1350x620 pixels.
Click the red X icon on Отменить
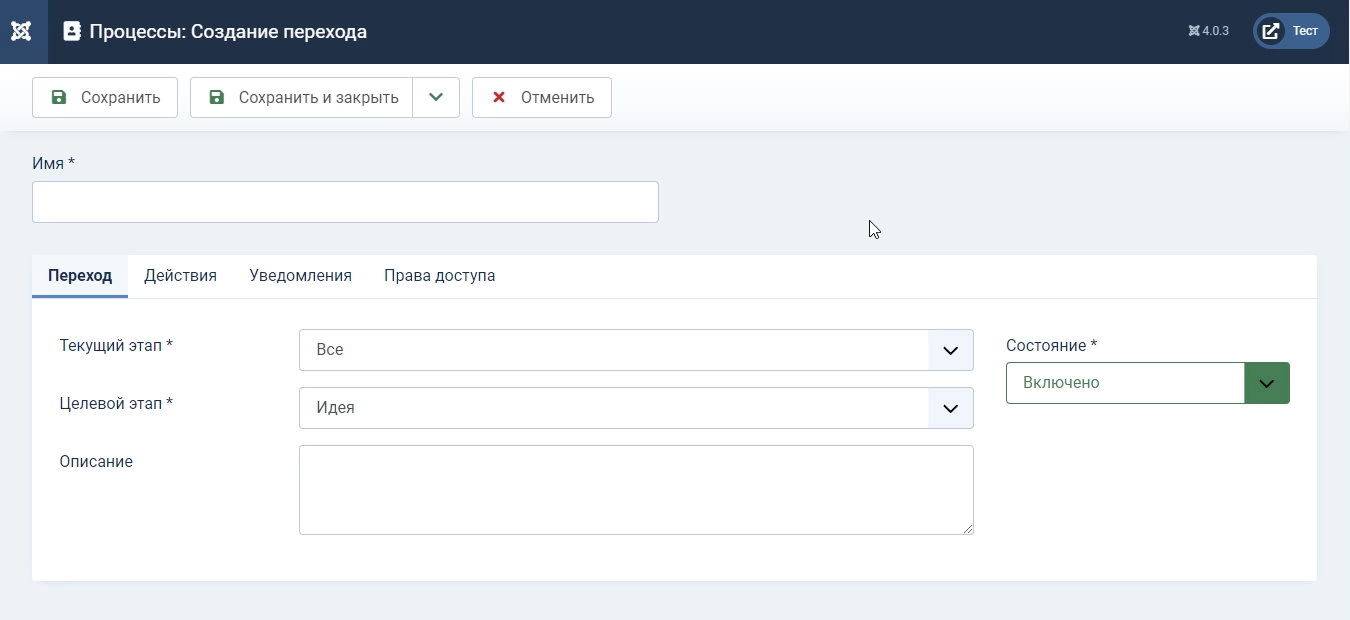coord(498,97)
